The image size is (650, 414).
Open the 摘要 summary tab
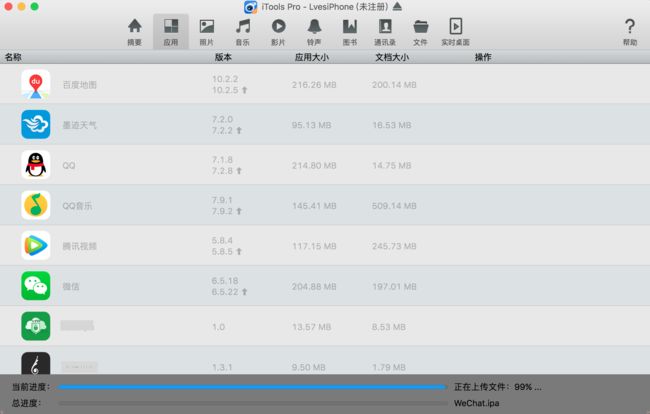(x=135, y=32)
